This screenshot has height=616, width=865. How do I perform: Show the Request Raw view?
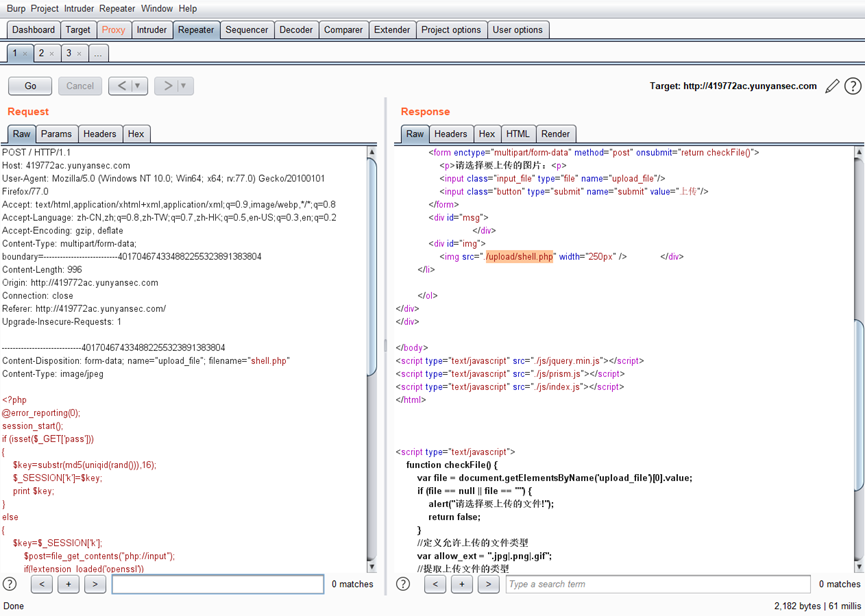[22, 134]
